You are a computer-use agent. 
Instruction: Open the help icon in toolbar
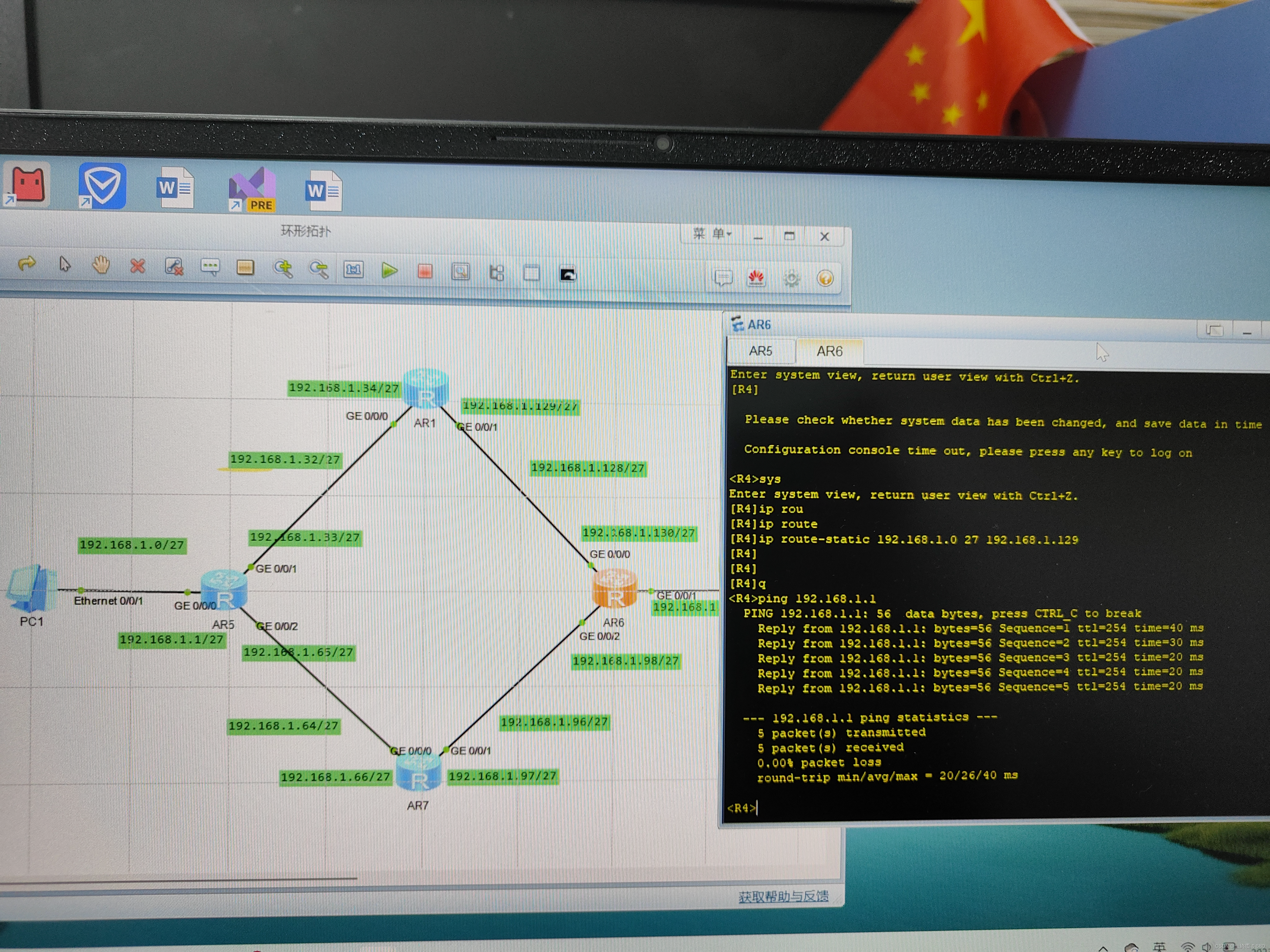tap(825, 279)
